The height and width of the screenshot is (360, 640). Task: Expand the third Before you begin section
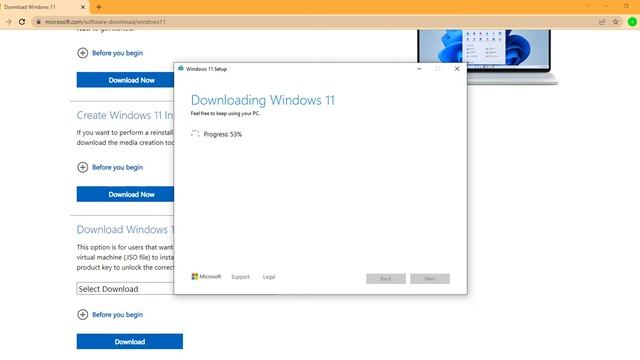click(110, 314)
